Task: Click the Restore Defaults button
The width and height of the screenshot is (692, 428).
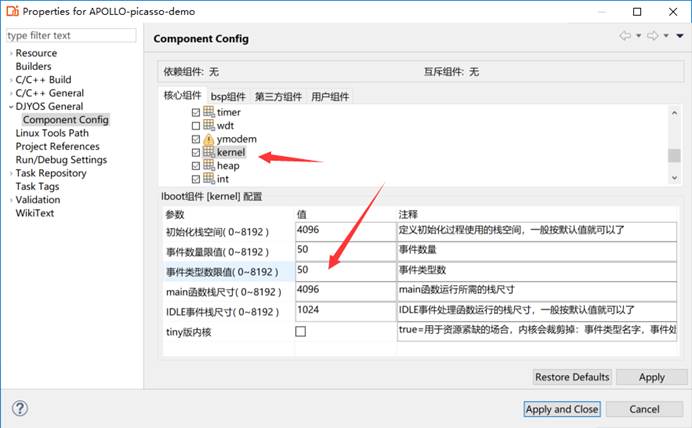Action: coord(572,377)
